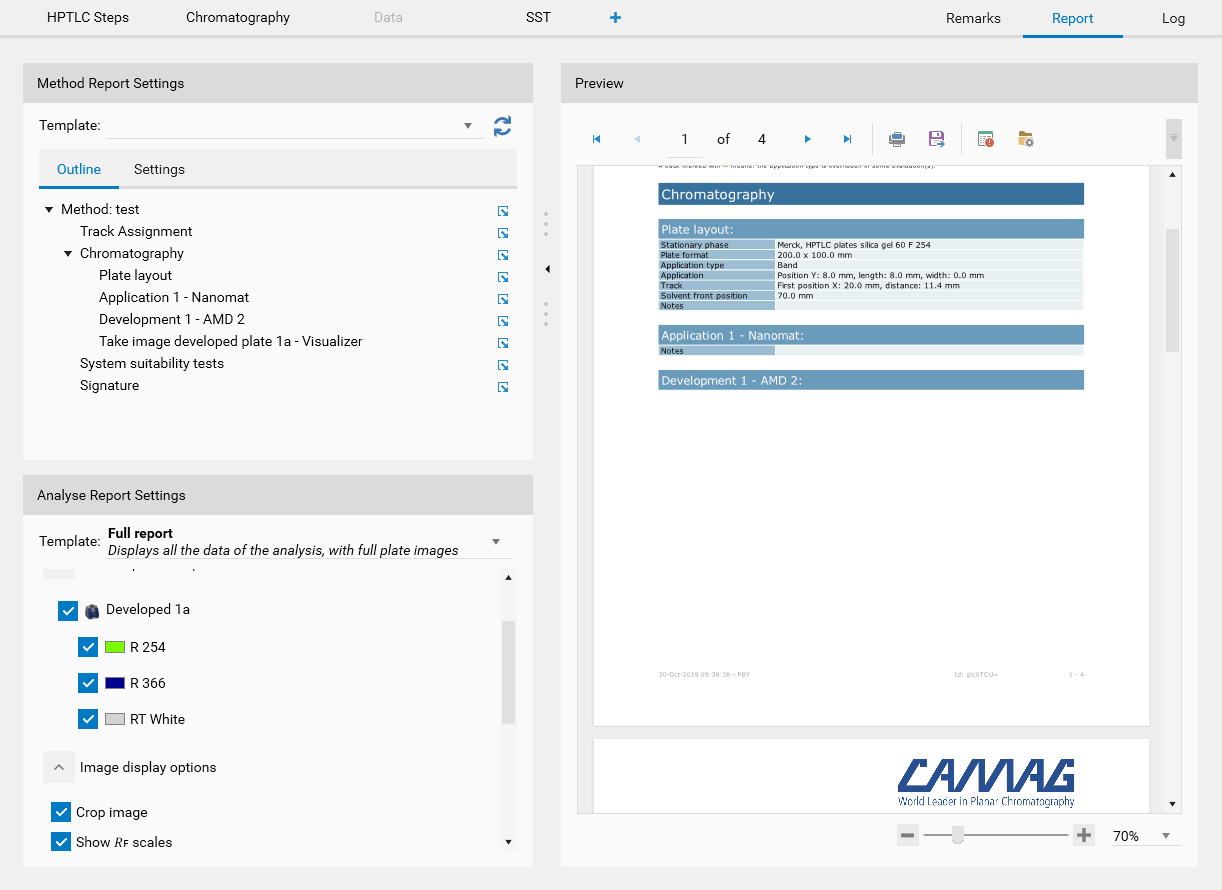1222x890 pixels.
Task: Select the Report tab
Action: coord(1073,18)
